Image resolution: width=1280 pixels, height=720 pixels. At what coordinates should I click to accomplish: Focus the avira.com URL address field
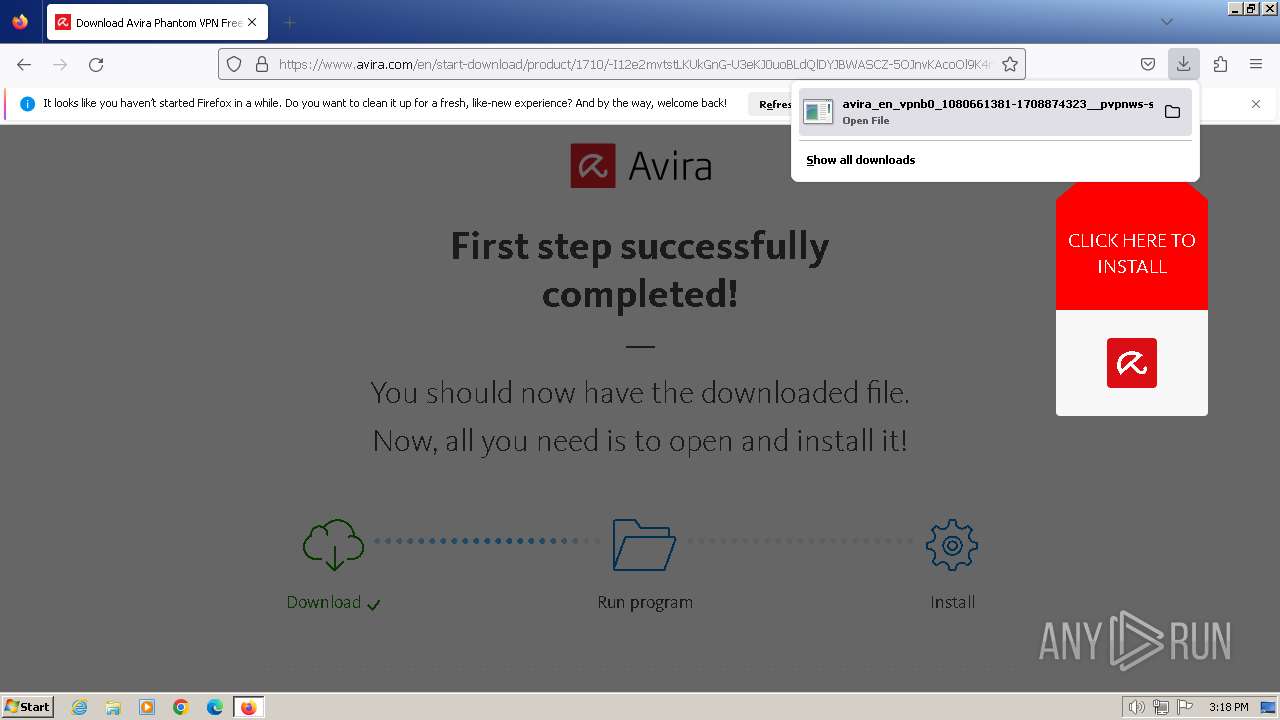[x=635, y=64]
